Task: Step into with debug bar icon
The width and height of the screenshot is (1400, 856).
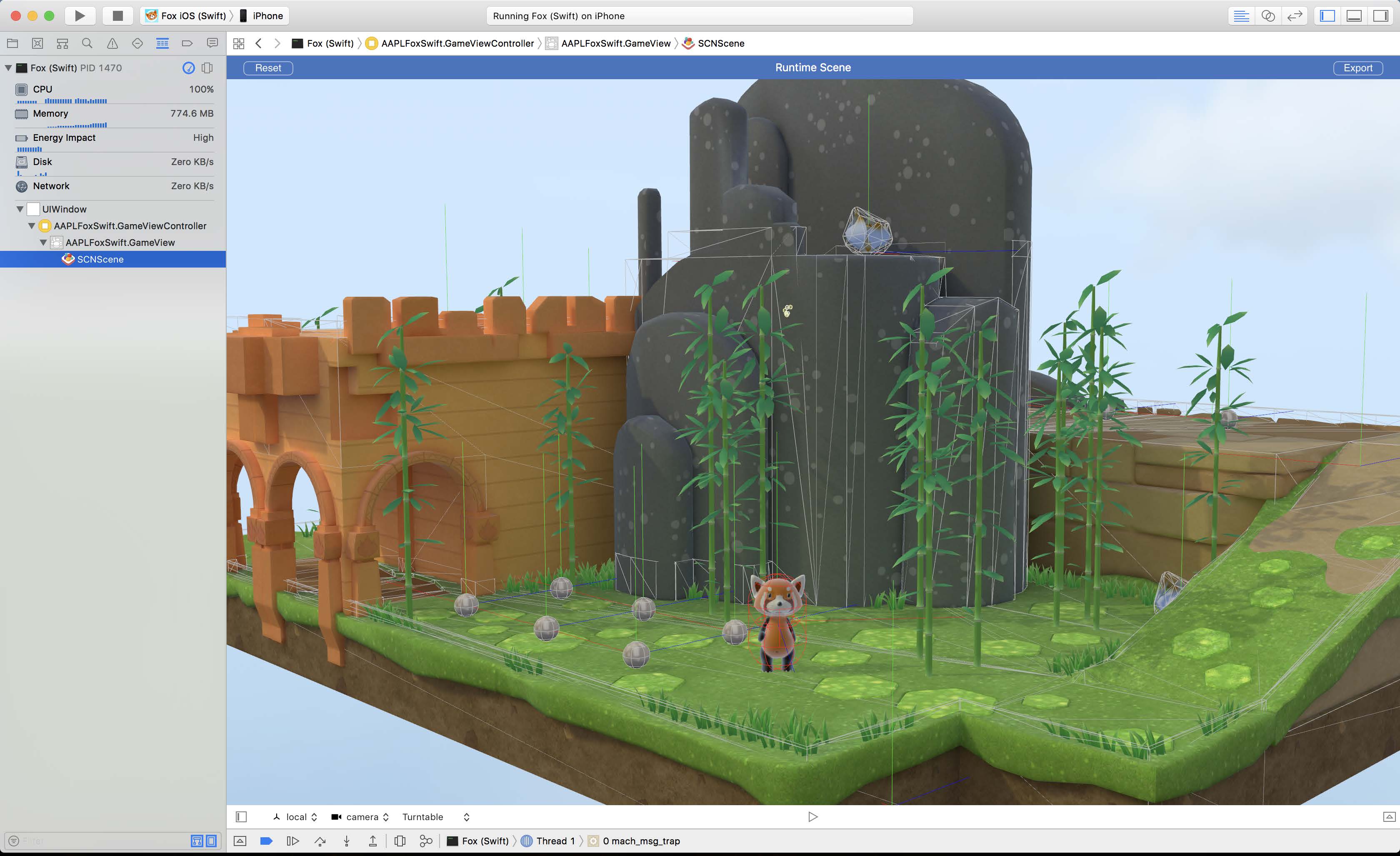Action: 347,841
